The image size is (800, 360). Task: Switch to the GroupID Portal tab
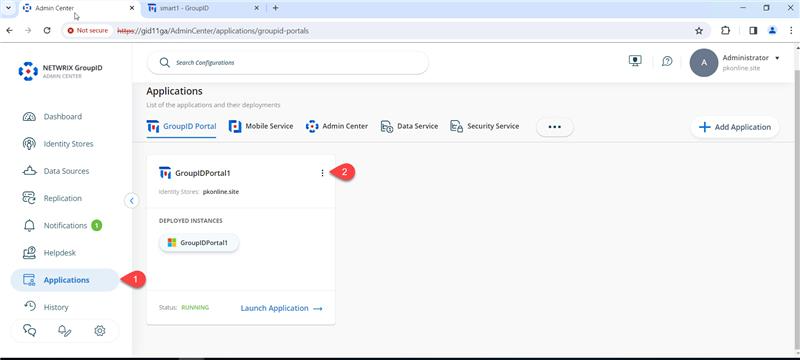point(182,126)
